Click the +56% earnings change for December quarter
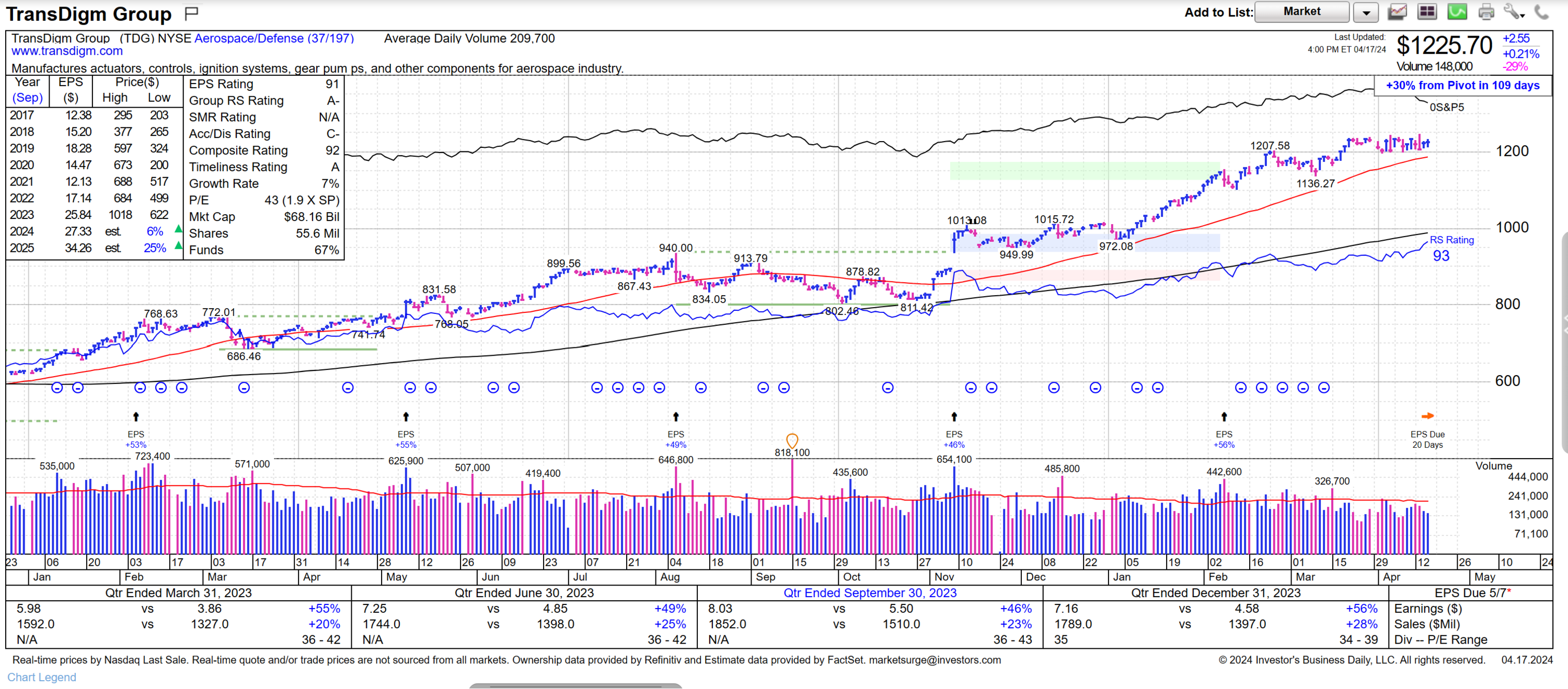This screenshot has width=1568, height=689. coord(1361,609)
